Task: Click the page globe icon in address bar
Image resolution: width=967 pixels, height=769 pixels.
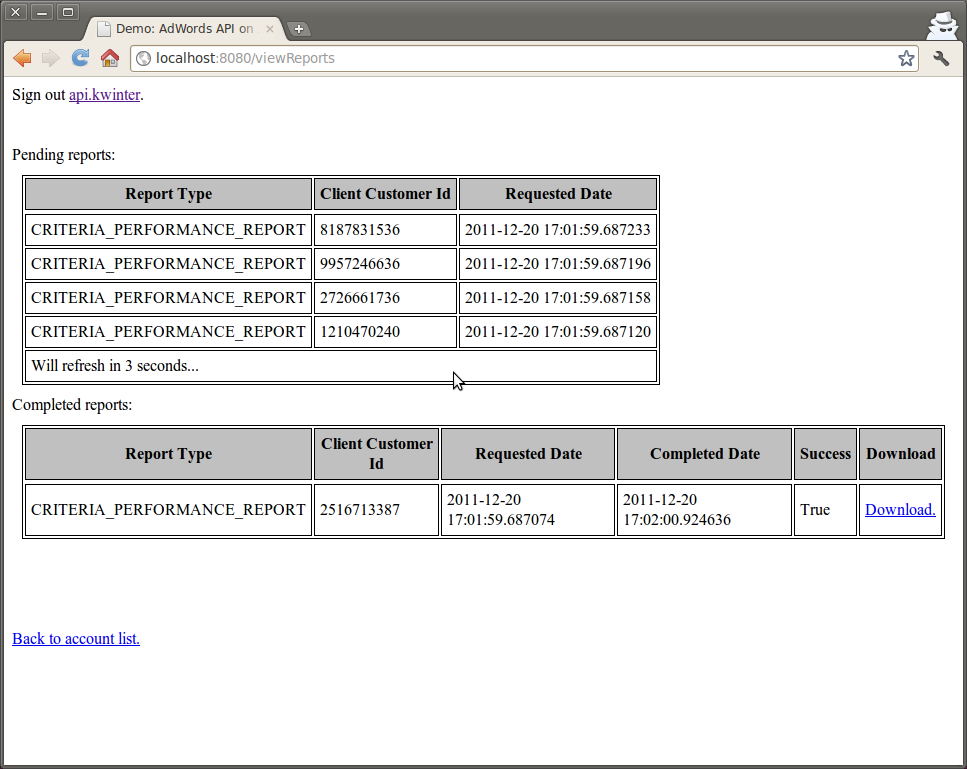Action: [x=144, y=59]
